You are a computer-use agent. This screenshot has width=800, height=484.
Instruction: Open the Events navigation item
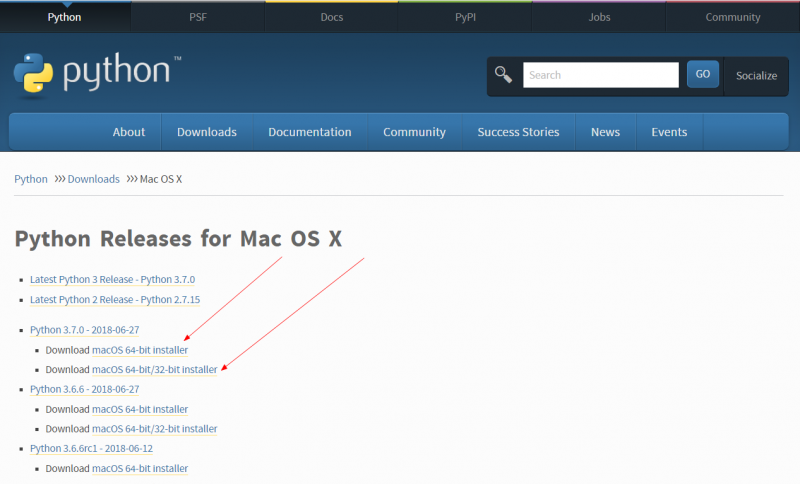(669, 132)
